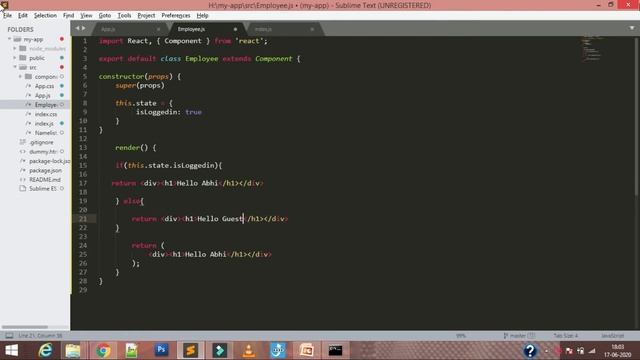Click tab navigation right arrow
This screenshot has width=640, height=360.
coord(84,28)
